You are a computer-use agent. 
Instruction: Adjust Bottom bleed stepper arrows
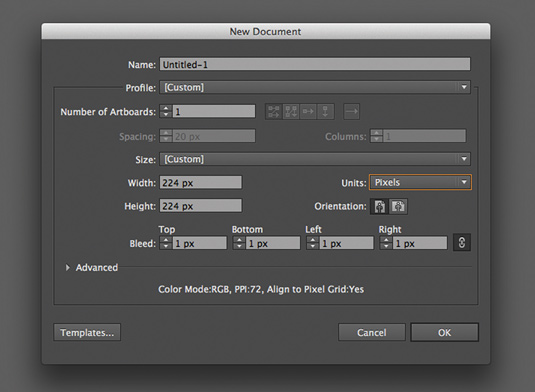point(239,243)
